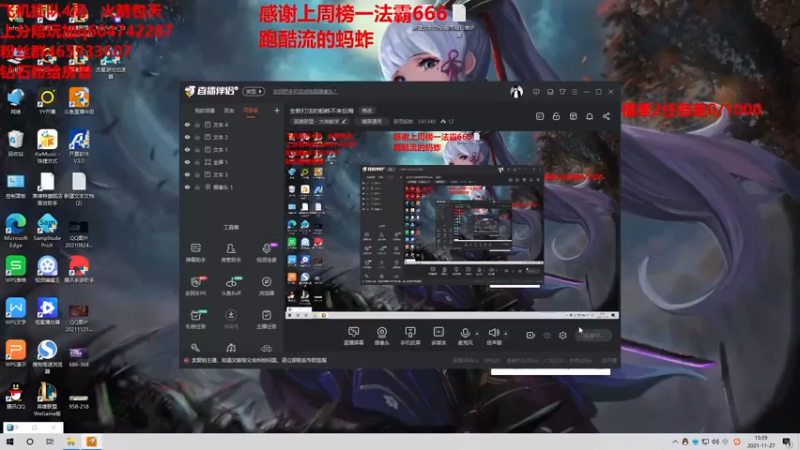Toggle the preview eye icon beside gear

click(x=546, y=335)
